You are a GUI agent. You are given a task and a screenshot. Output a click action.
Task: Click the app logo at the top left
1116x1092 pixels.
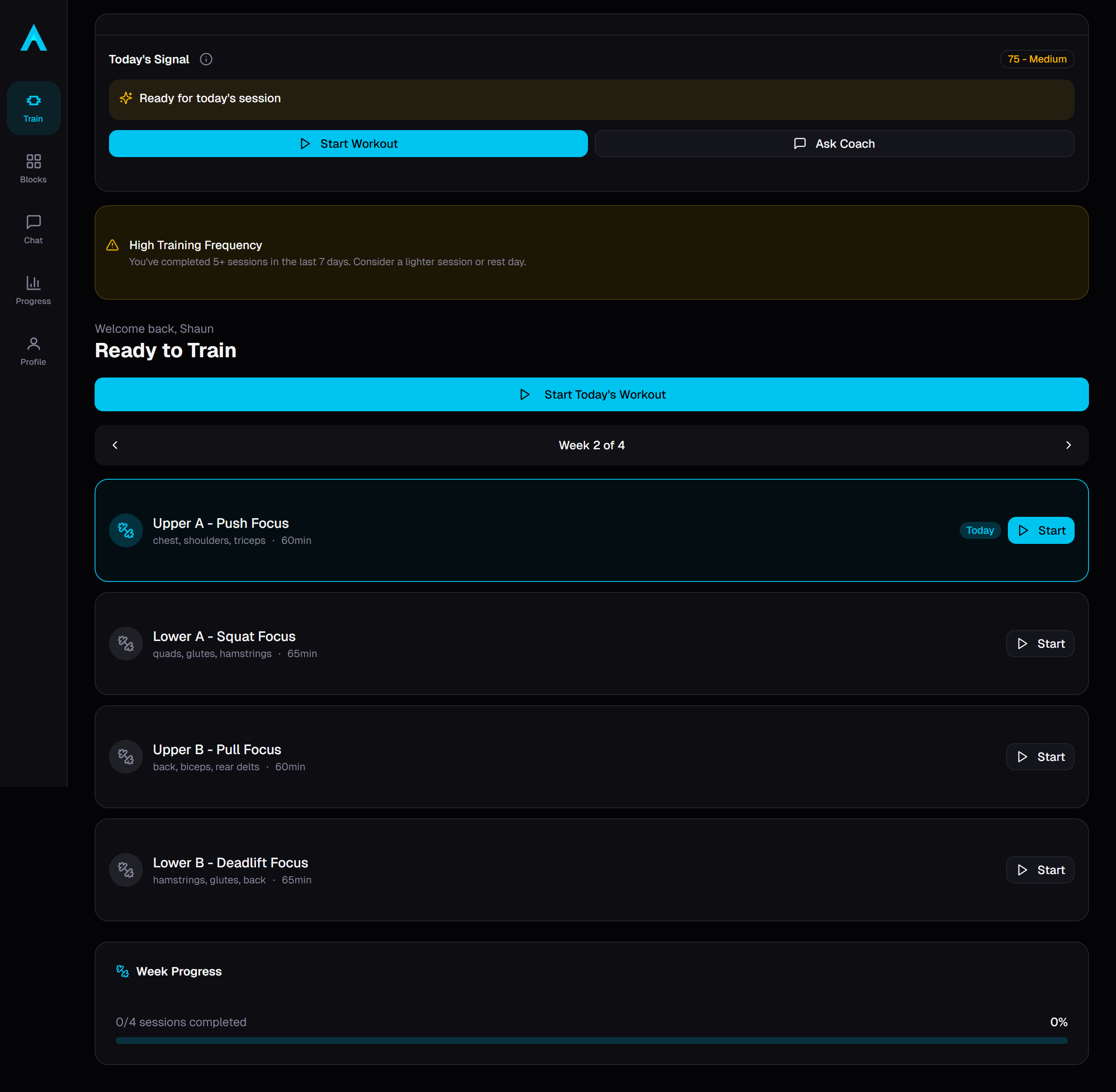33,39
